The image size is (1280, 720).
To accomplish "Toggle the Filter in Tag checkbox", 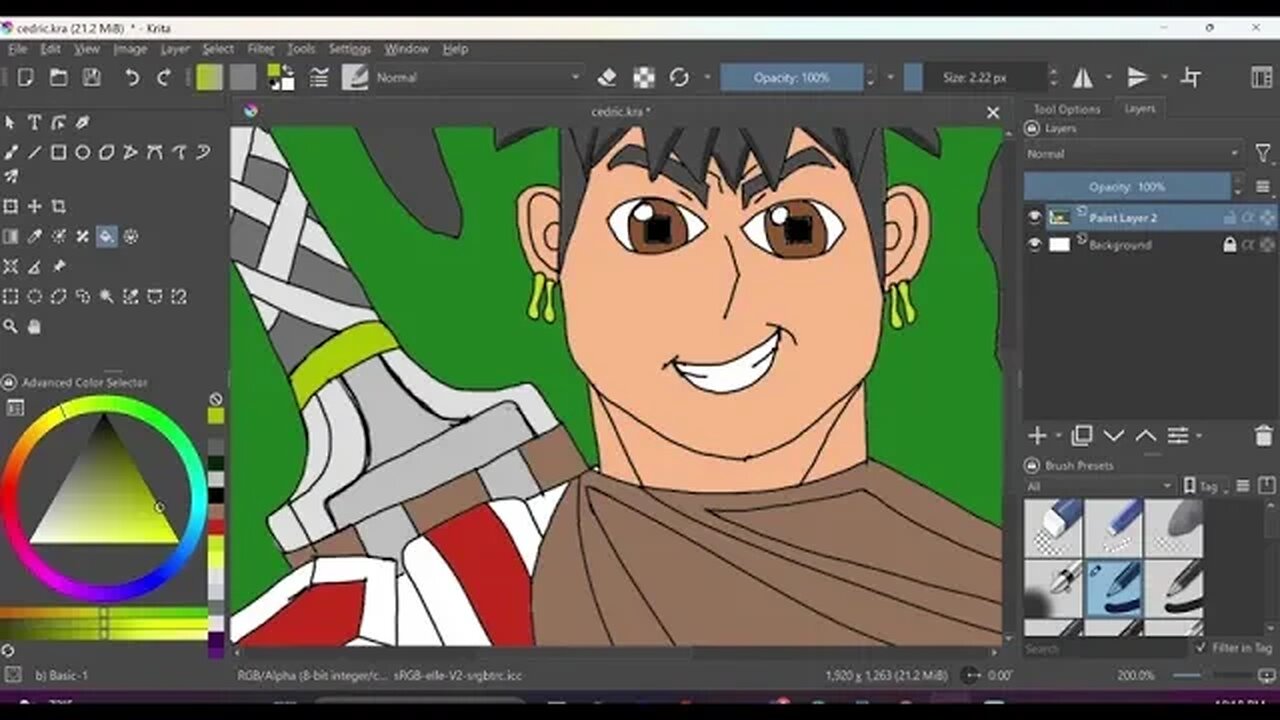I will [x=1200, y=648].
